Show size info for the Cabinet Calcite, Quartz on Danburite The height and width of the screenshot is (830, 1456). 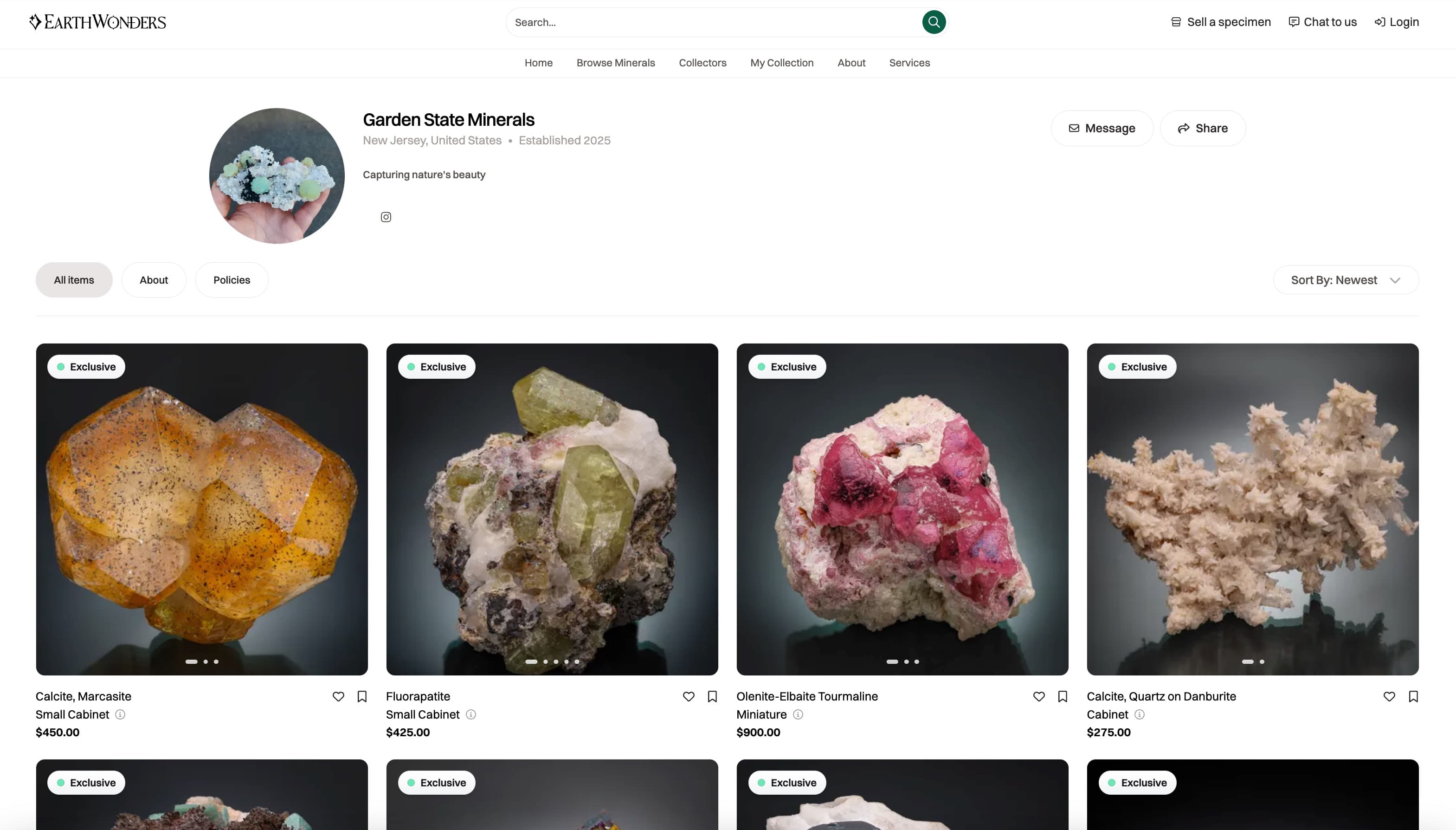[x=1139, y=714]
